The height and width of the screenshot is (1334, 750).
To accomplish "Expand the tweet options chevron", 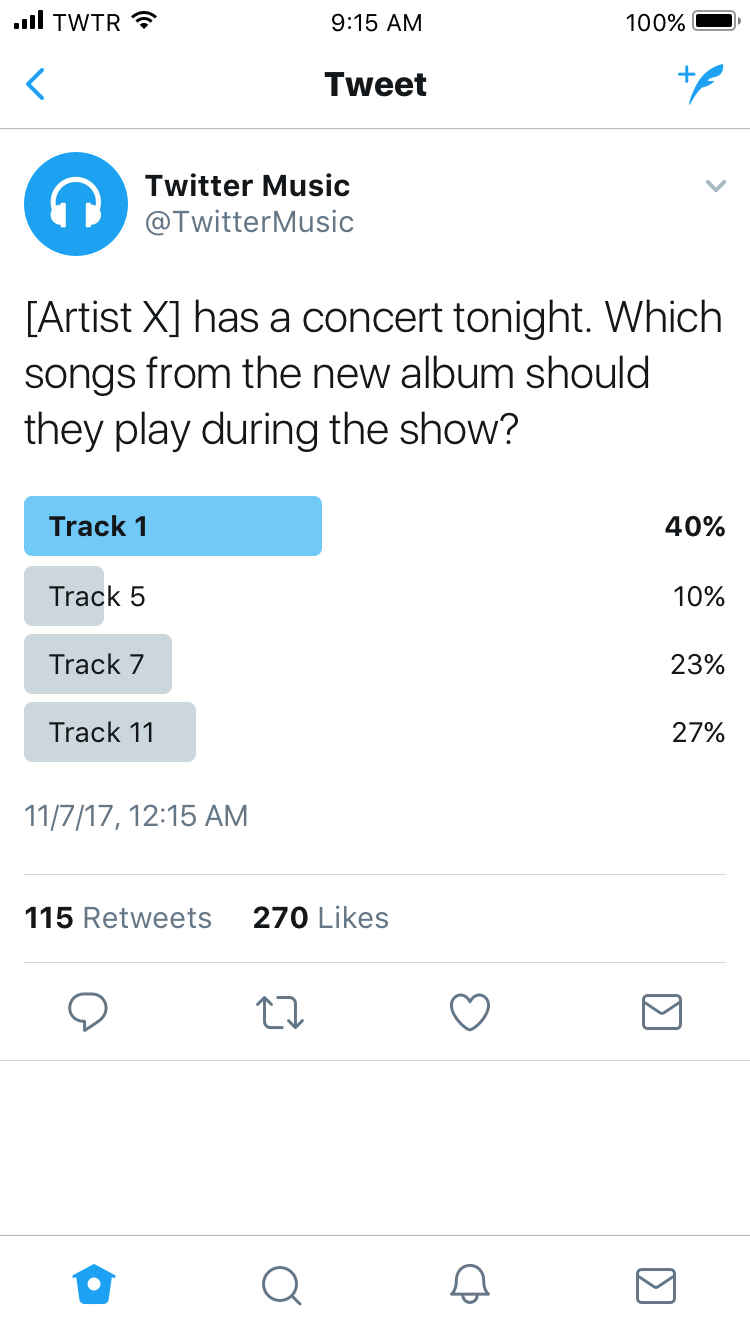I will point(715,185).
